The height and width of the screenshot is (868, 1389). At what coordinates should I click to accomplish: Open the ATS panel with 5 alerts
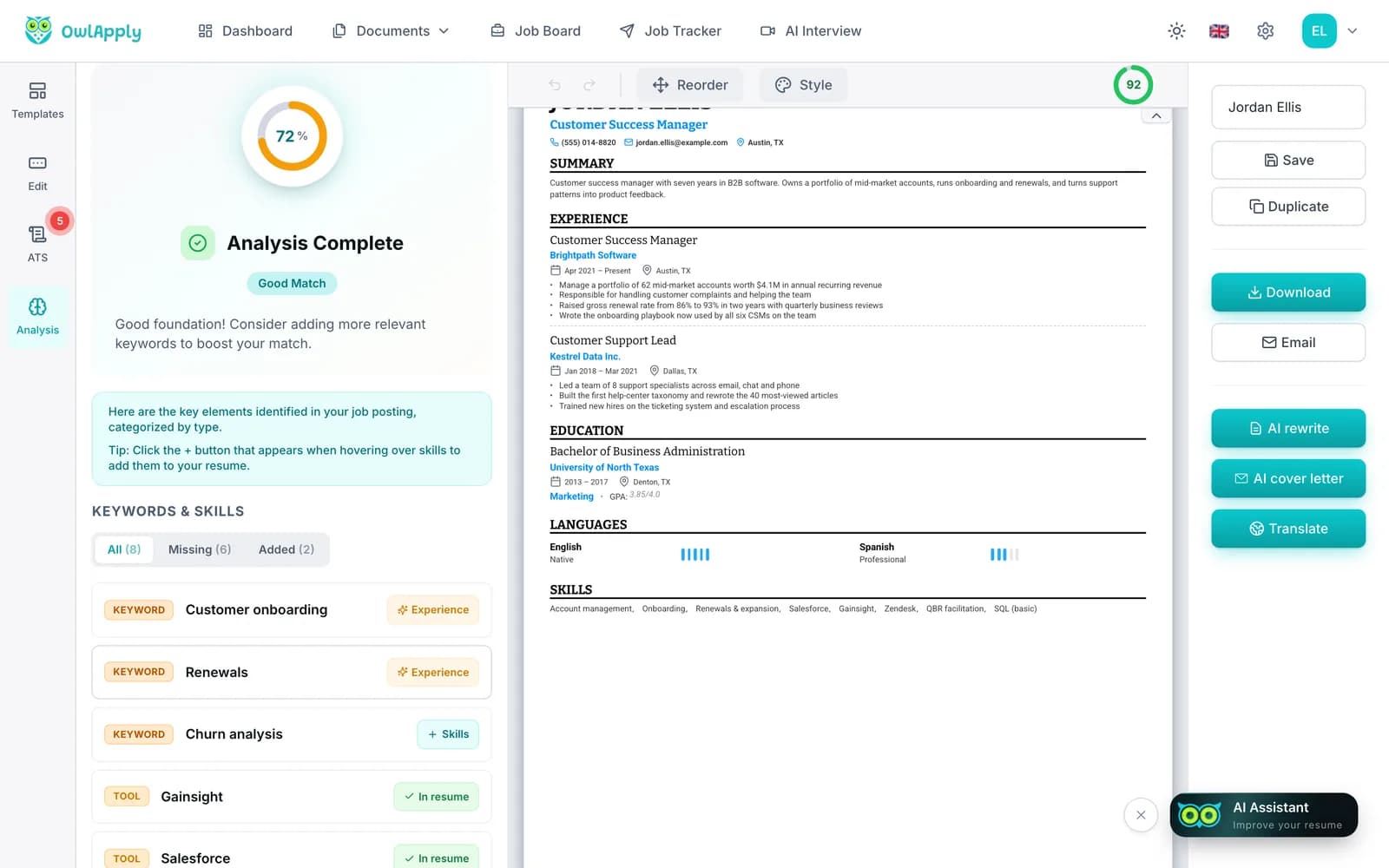[x=37, y=244]
